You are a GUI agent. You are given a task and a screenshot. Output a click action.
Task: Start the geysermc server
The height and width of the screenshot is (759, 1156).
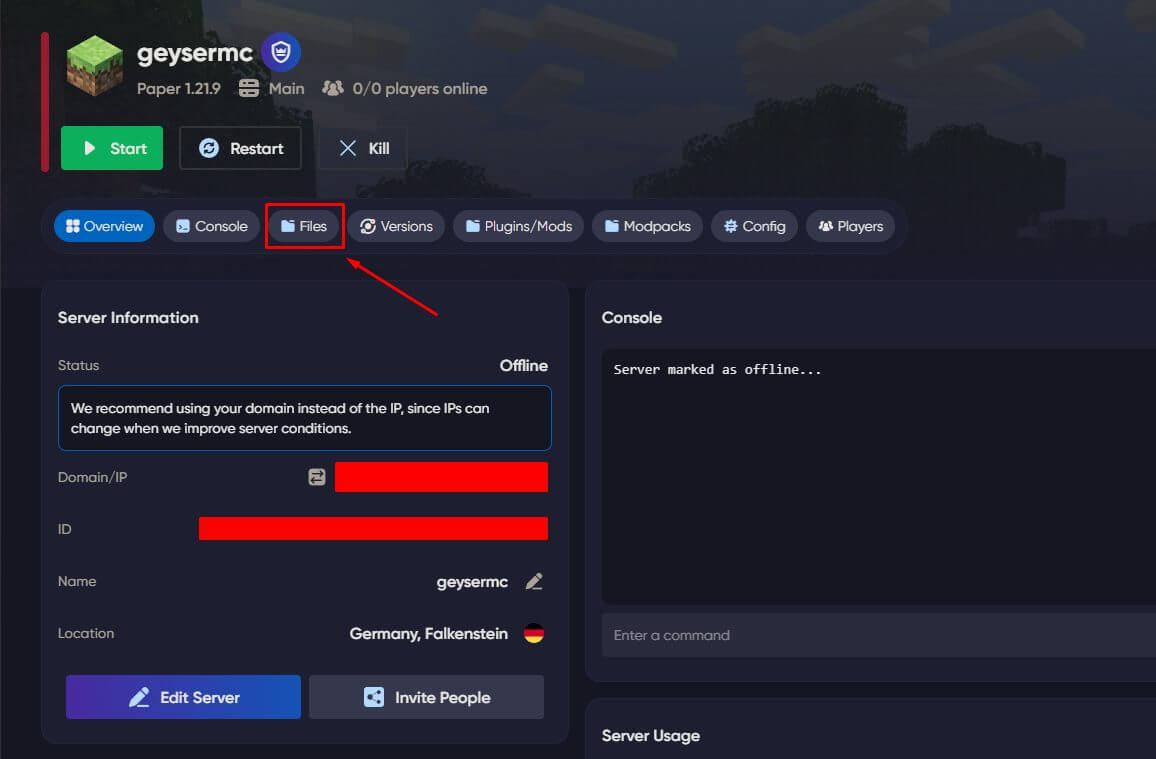coord(111,147)
